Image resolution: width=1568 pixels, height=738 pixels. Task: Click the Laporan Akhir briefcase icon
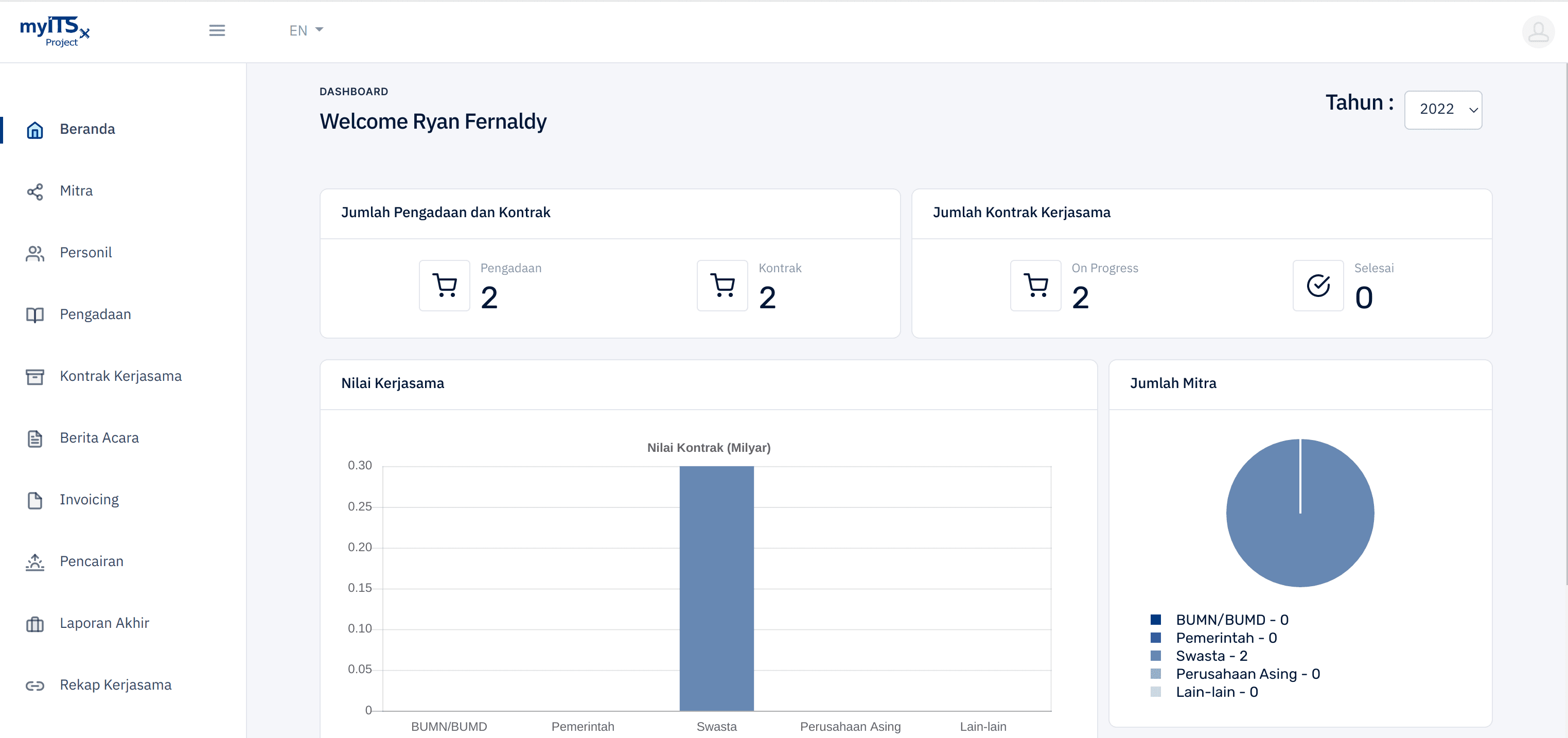(x=34, y=624)
